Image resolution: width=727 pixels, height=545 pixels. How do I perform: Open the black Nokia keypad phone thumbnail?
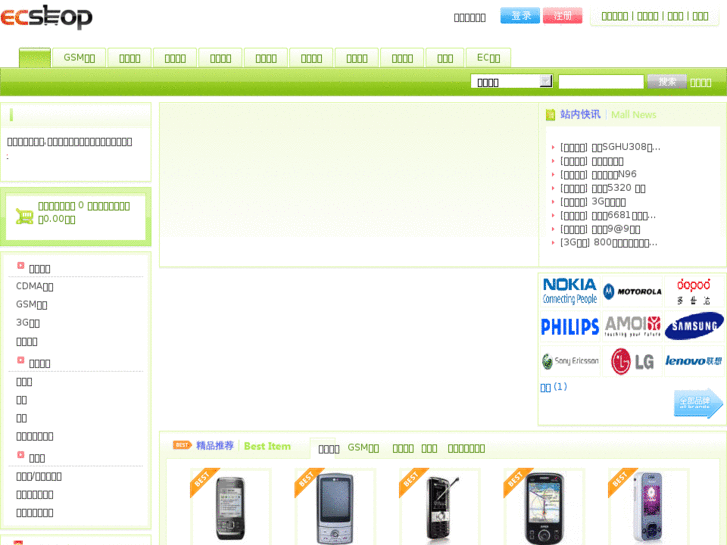(230, 507)
